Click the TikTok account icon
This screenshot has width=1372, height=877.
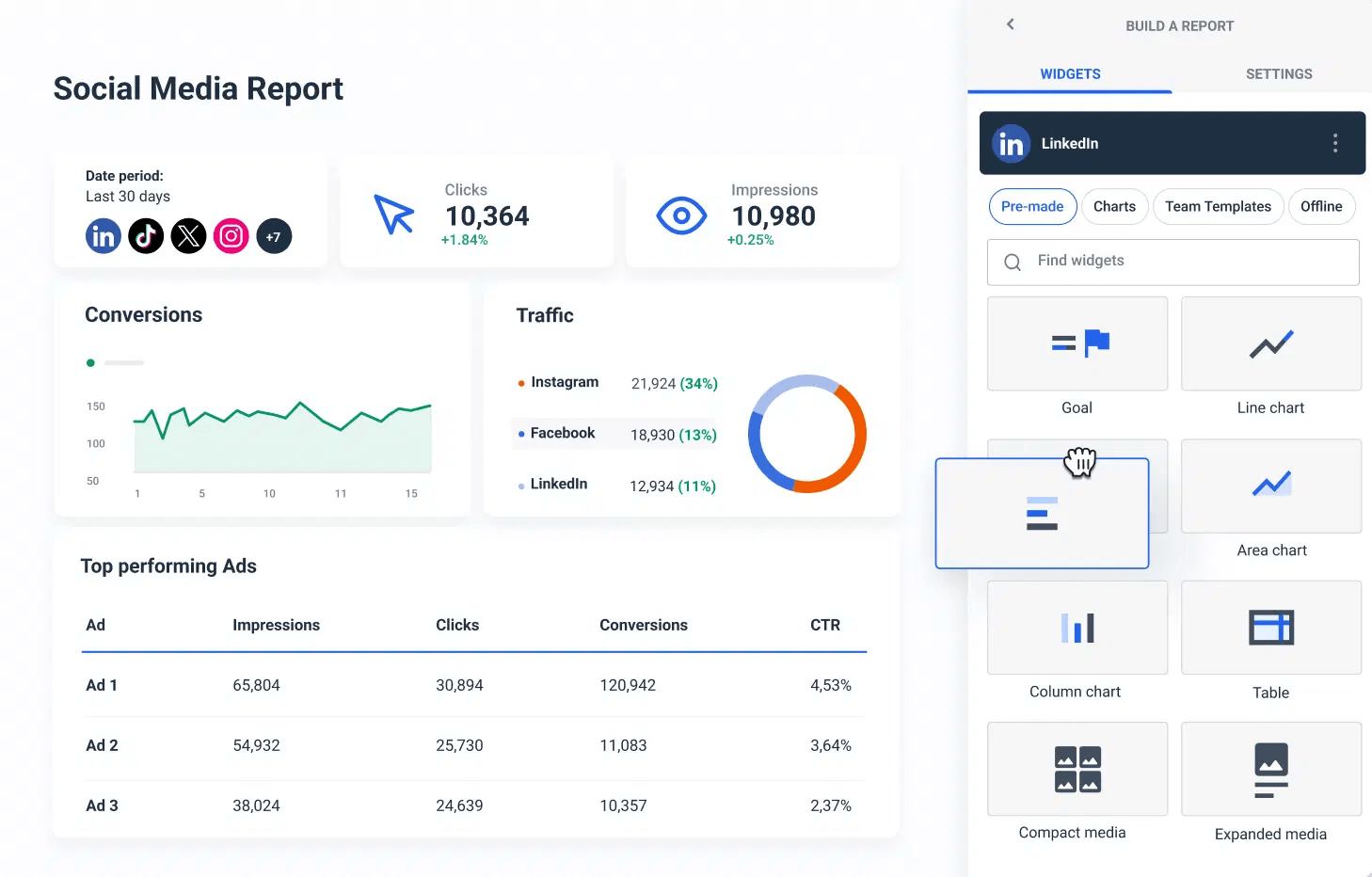146,236
